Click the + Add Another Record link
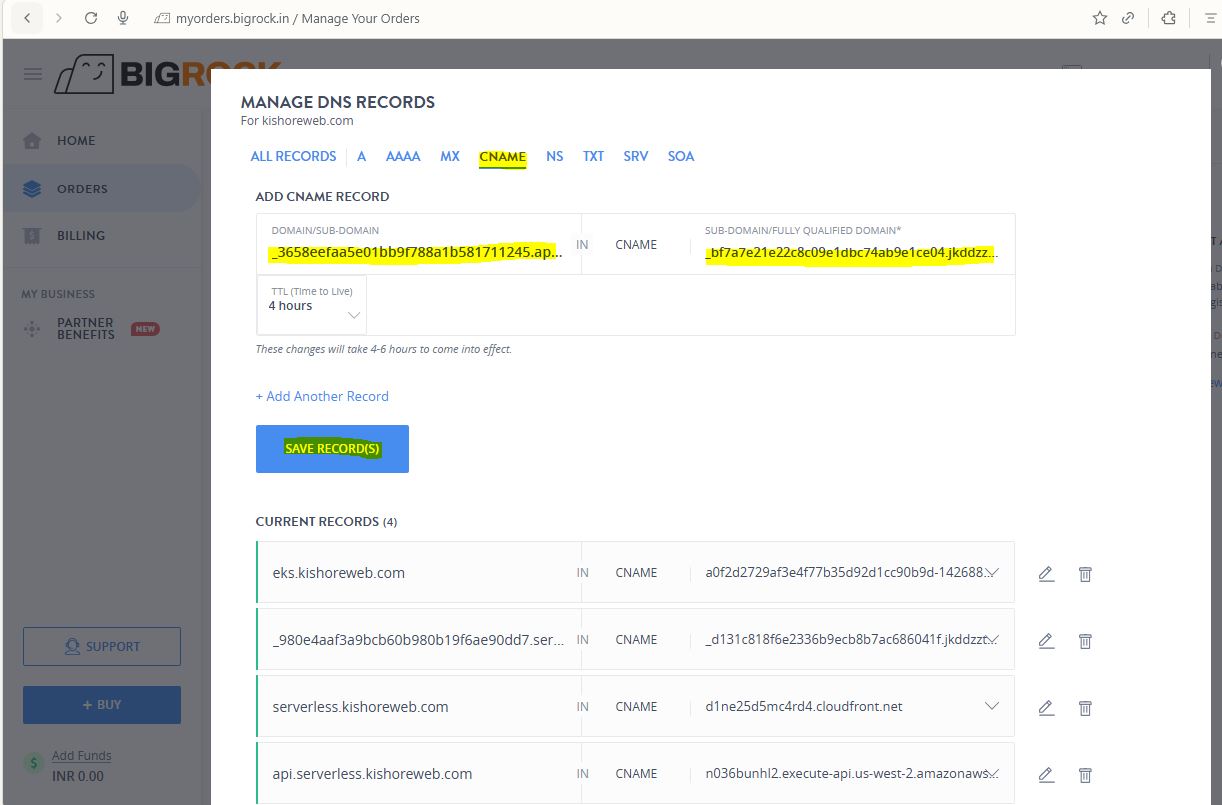 click(x=322, y=396)
